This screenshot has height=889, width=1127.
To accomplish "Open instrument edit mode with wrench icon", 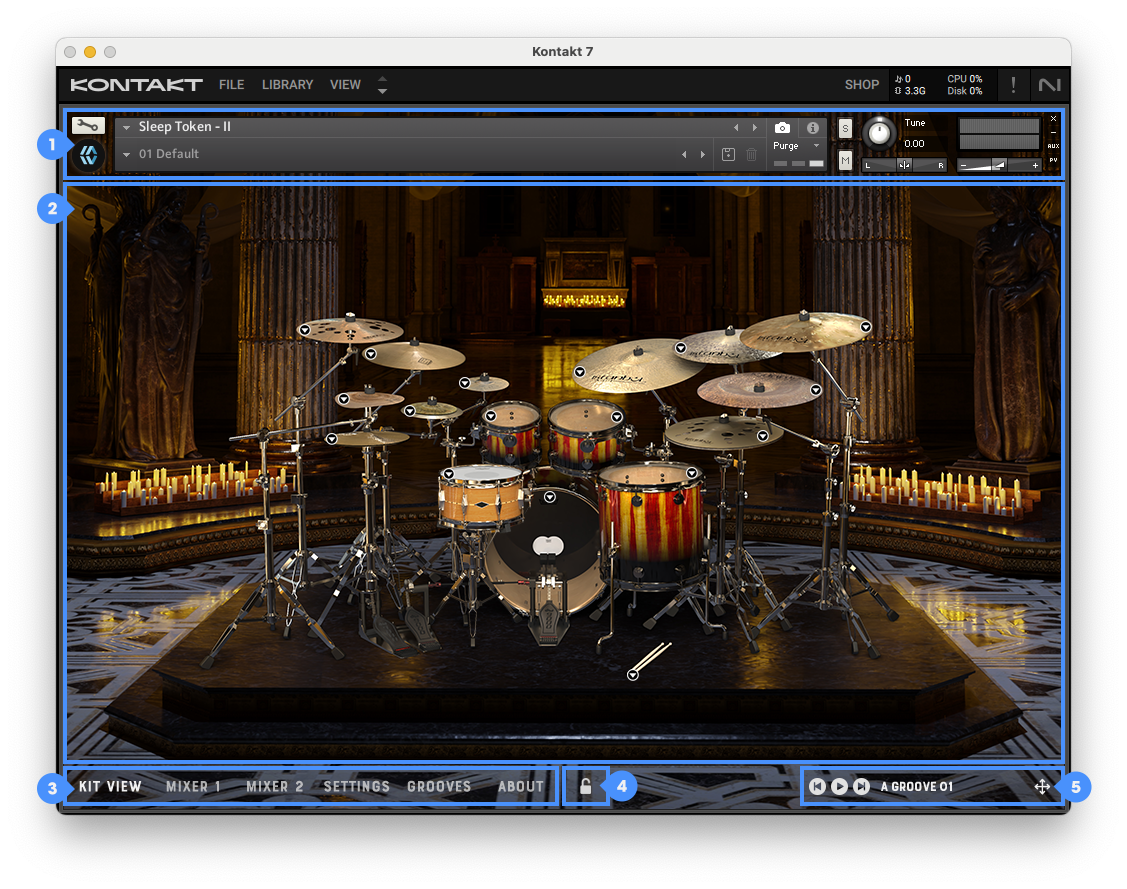I will tap(88, 126).
